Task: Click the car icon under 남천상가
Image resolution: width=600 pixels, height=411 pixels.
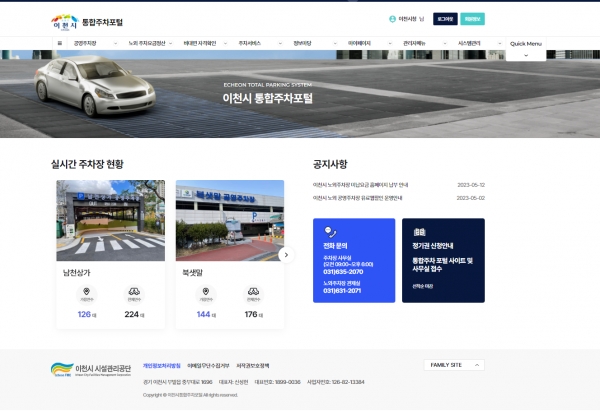Action: coord(133,292)
